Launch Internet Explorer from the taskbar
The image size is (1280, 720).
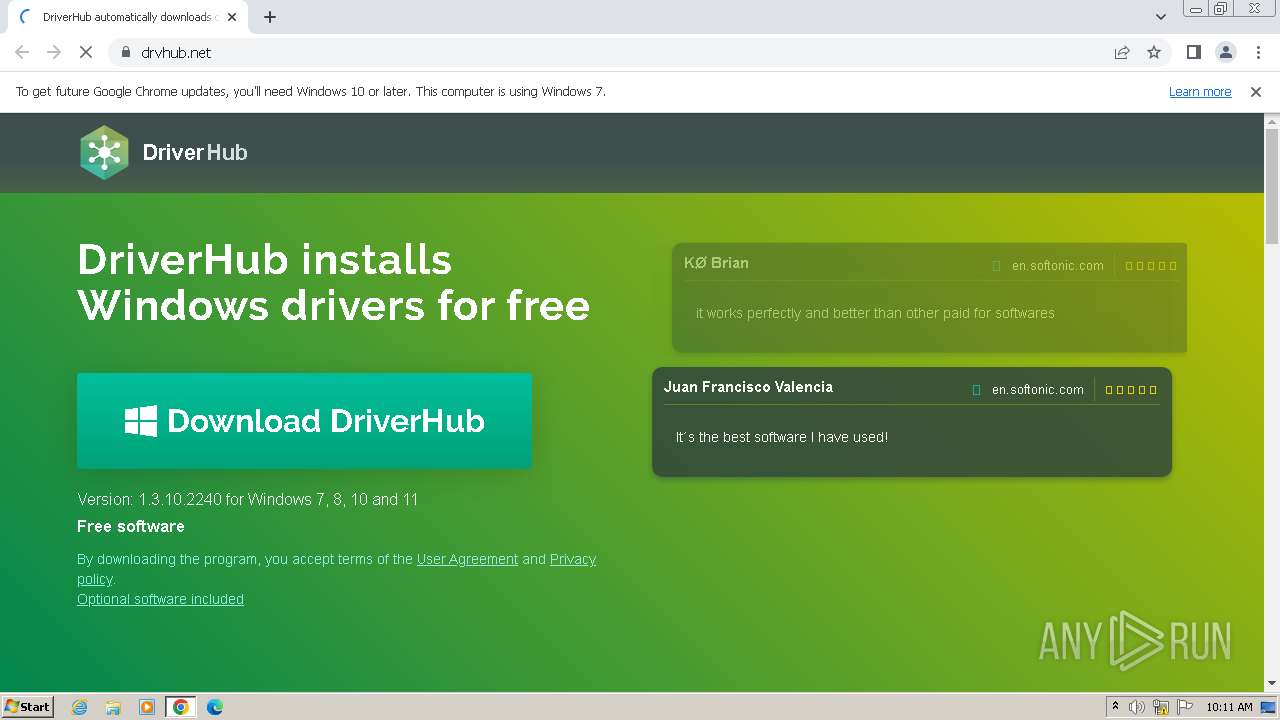click(79, 707)
